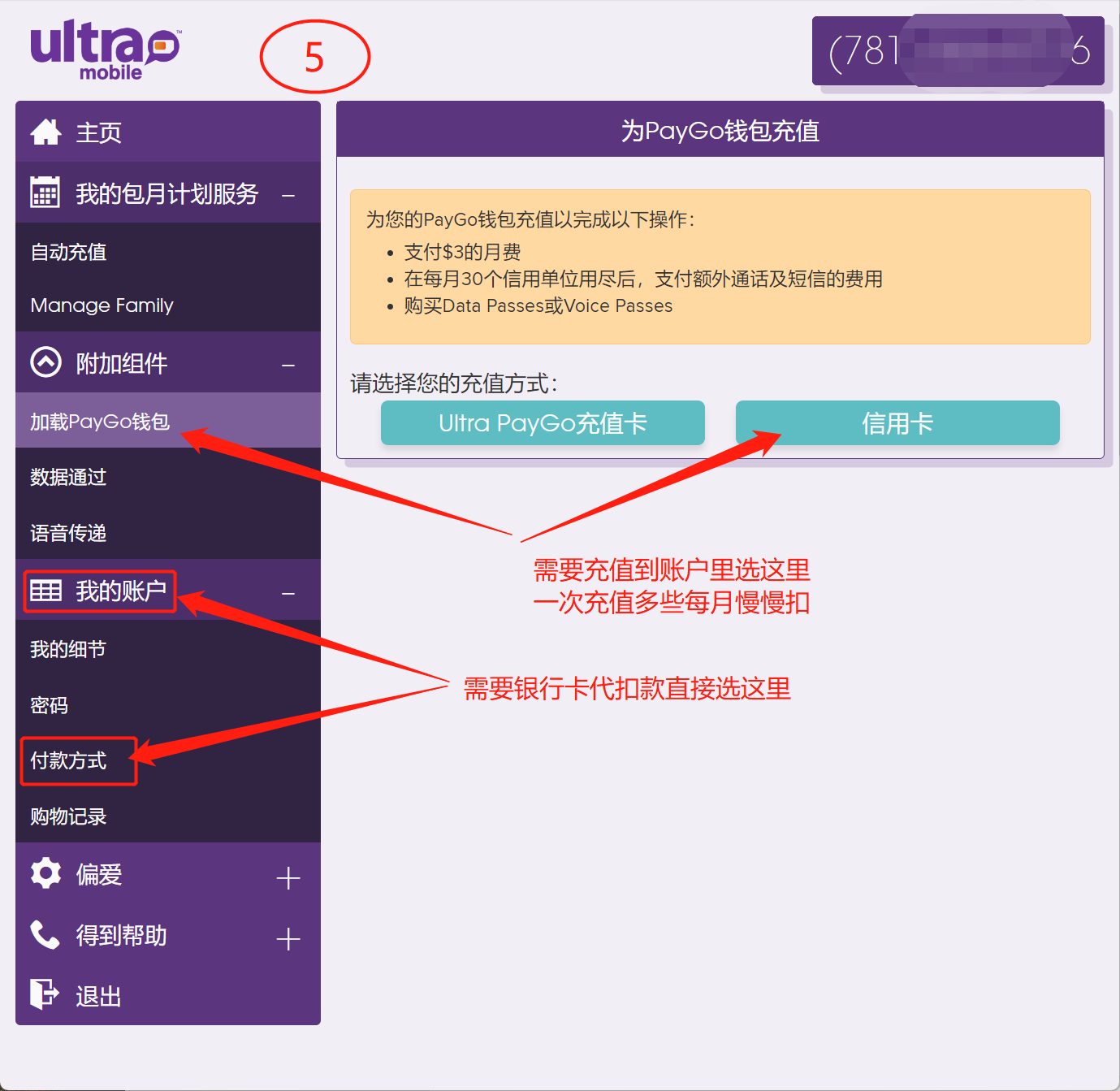Click the text 请选择您的充值方式

(x=454, y=383)
